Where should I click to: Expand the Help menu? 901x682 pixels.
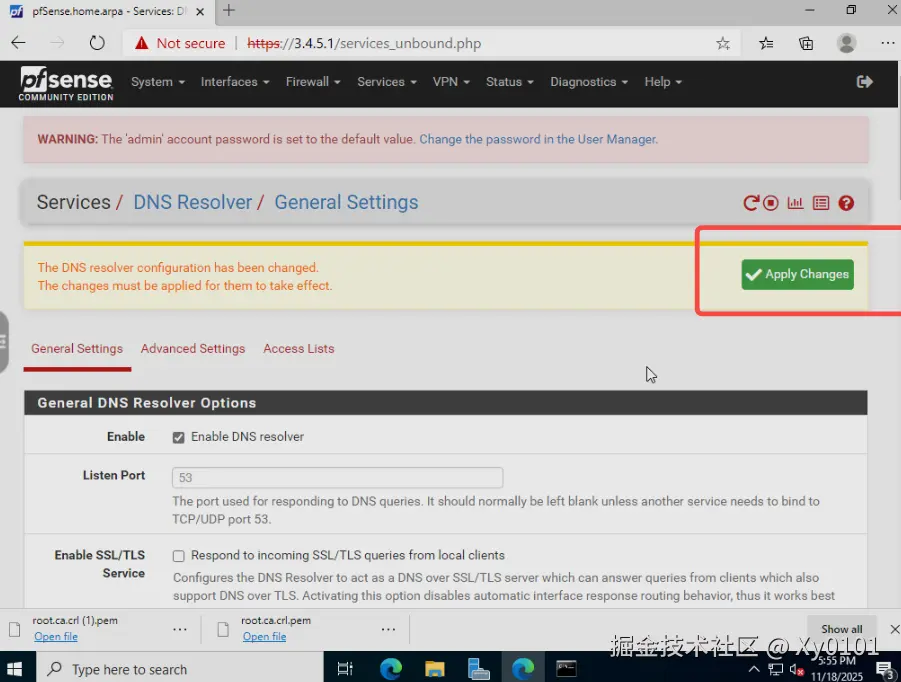(x=663, y=82)
